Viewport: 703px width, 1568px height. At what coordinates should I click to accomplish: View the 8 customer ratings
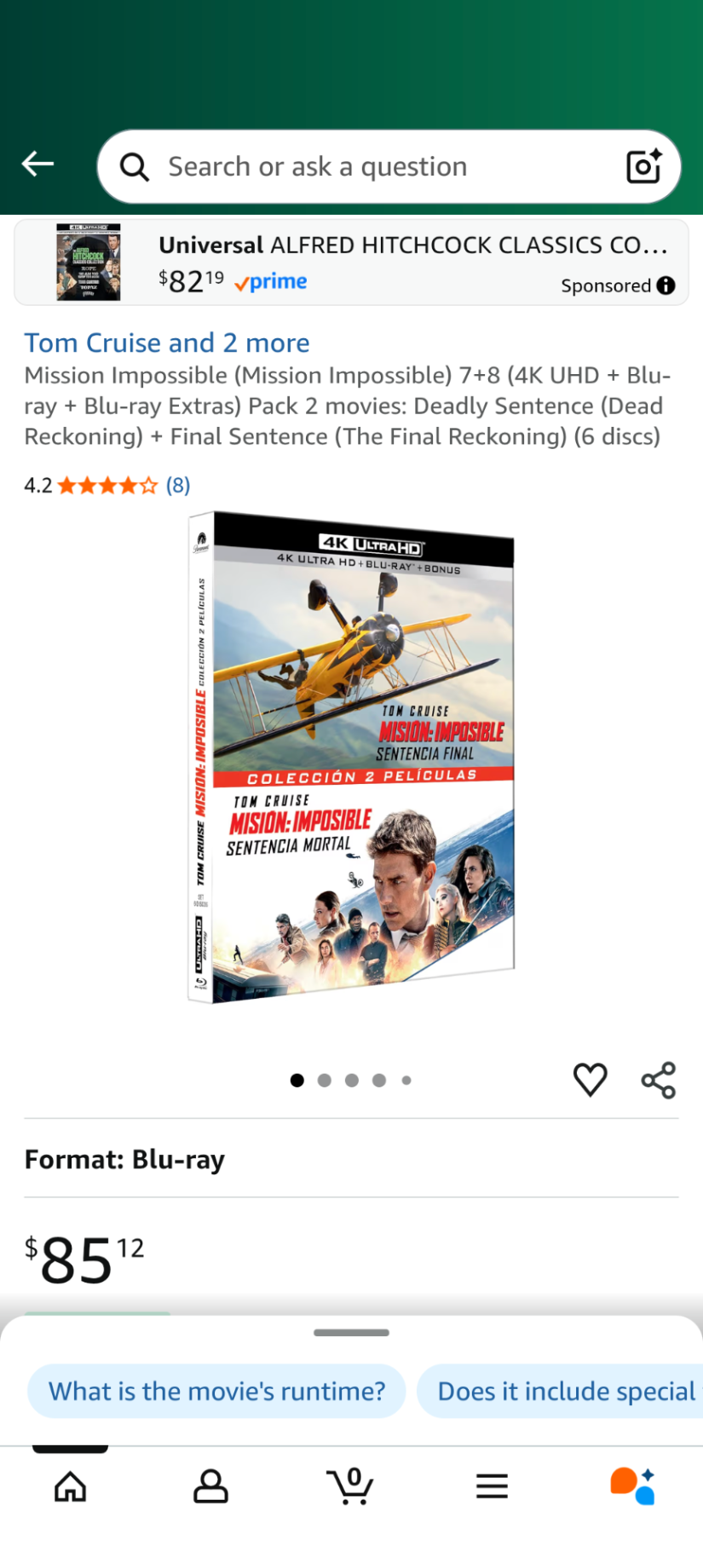point(178,485)
